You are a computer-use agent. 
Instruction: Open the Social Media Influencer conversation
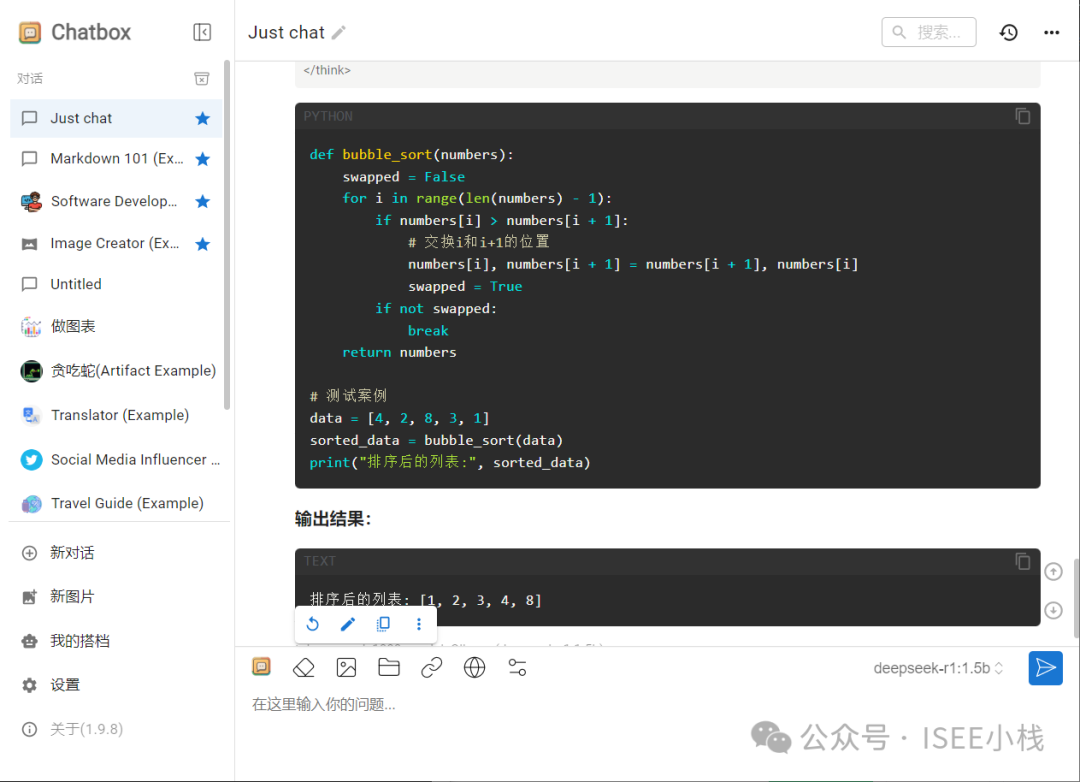coord(116,460)
